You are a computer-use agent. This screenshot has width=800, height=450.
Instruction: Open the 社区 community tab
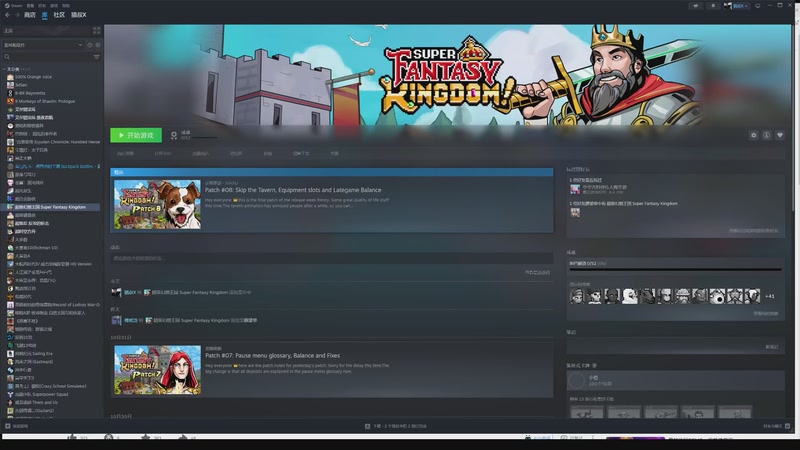pyautogui.click(x=59, y=15)
